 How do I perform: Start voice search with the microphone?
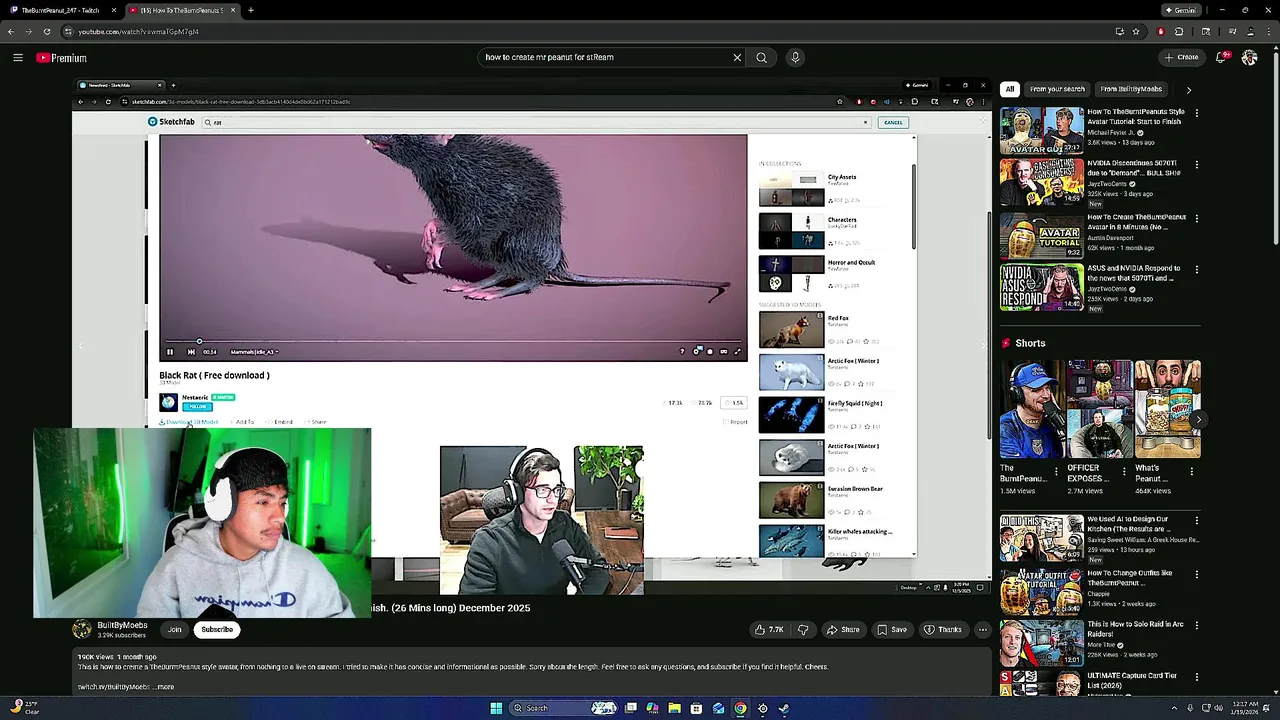point(795,57)
